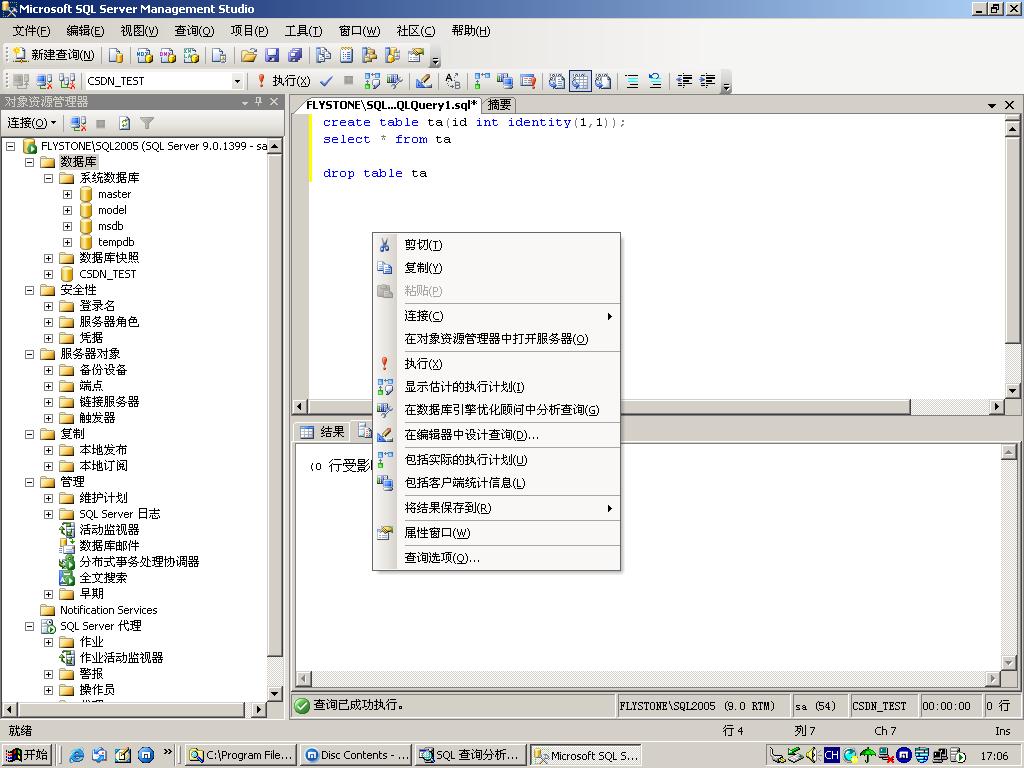Select 复制(Y) from the context menu
The height and width of the screenshot is (768, 1024).
tap(423, 268)
